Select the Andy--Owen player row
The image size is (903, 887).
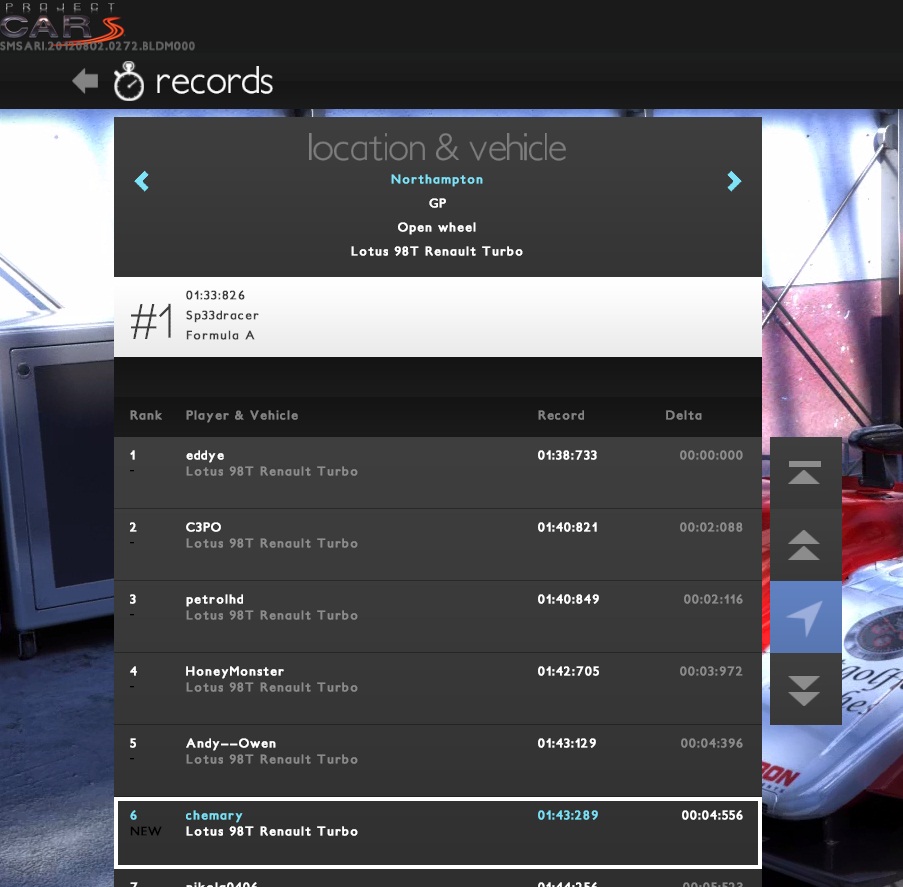tap(438, 760)
